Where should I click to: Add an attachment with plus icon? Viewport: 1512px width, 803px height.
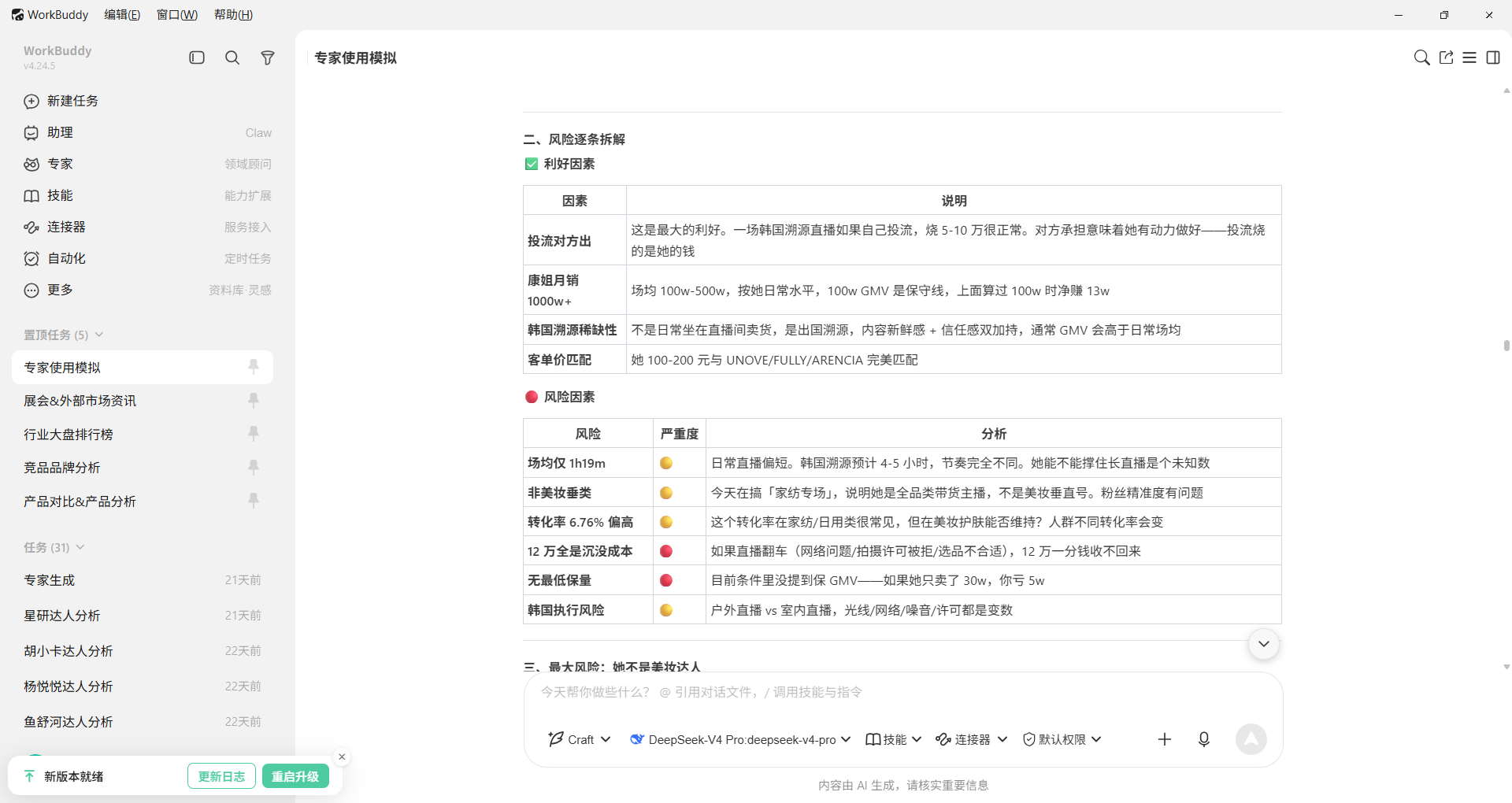pyautogui.click(x=1165, y=739)
